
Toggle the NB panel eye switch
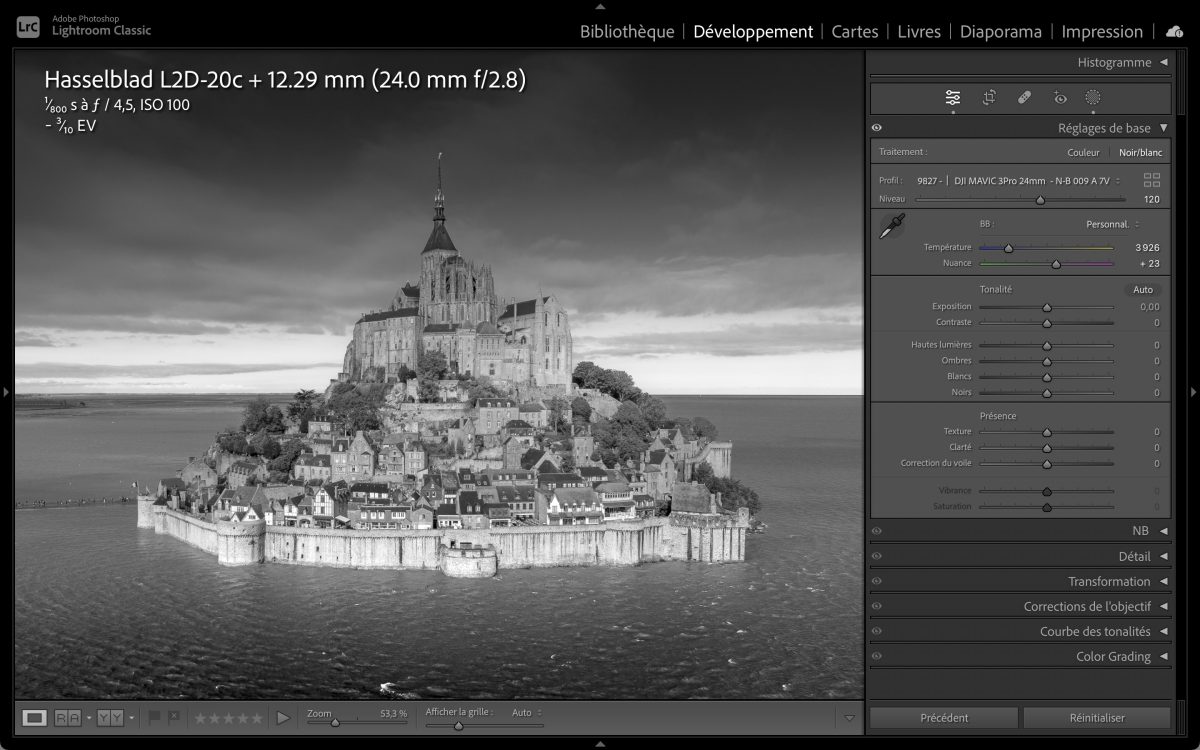coord(877,531)
